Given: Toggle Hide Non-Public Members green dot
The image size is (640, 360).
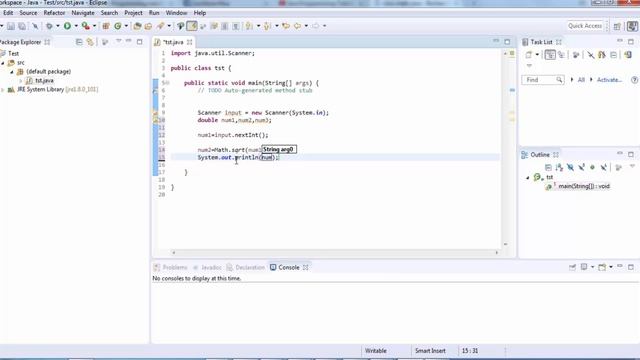Looking at the screenshot, I should pyautogui.click(x=592, y=167).
